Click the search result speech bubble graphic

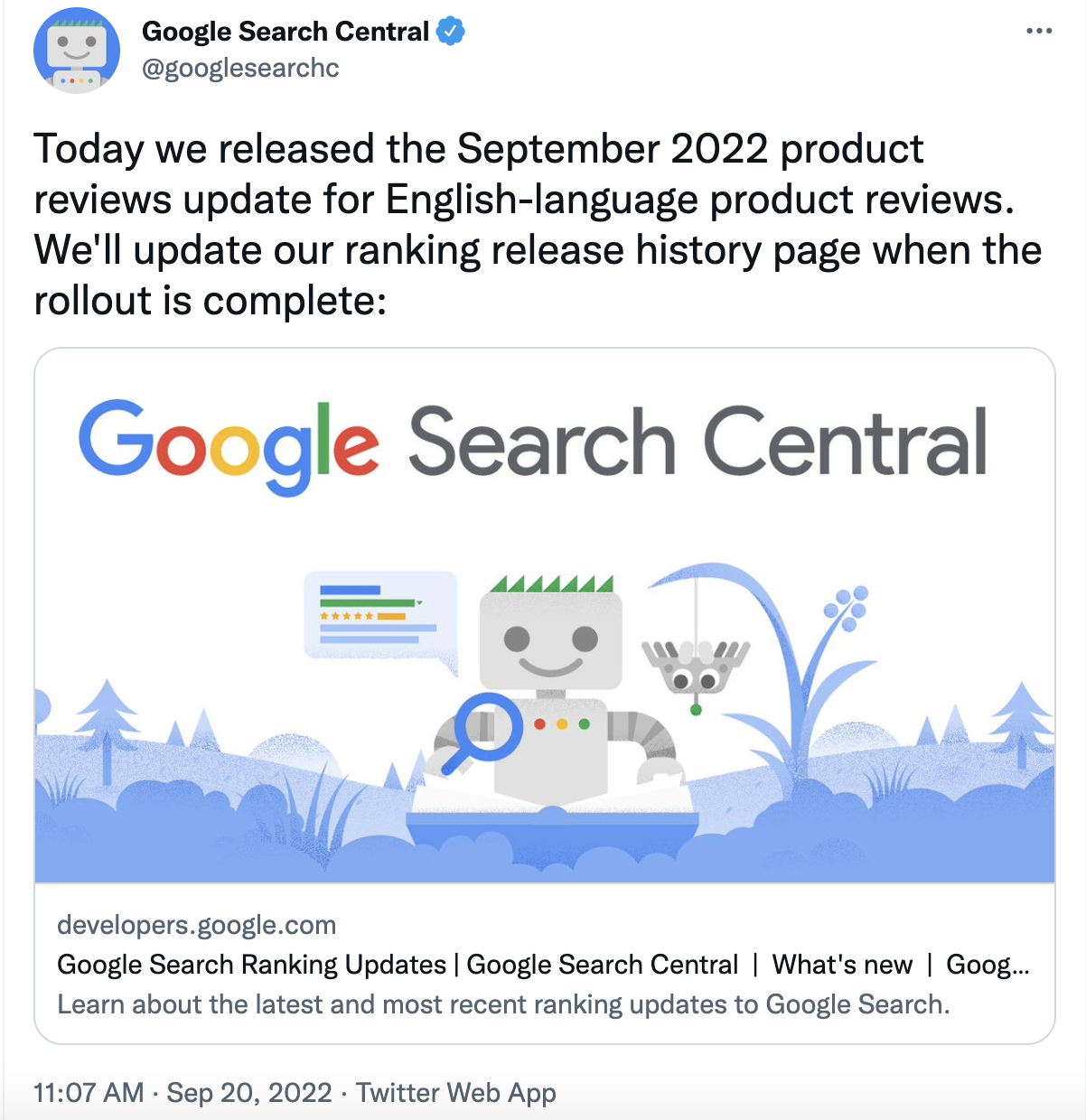tap(379, 616)
